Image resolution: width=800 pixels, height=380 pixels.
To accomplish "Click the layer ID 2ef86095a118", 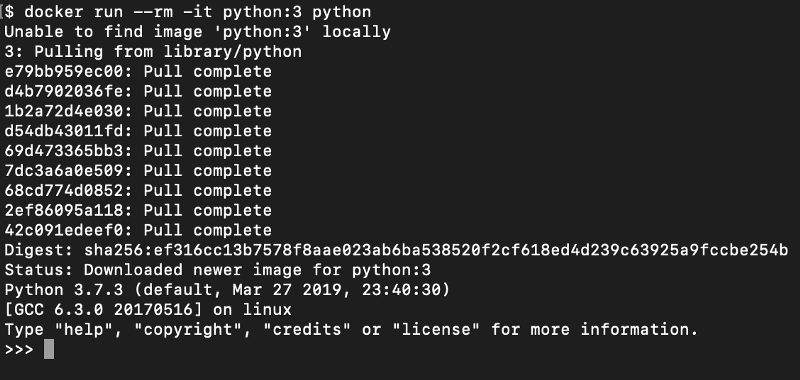I will [64, 211].
